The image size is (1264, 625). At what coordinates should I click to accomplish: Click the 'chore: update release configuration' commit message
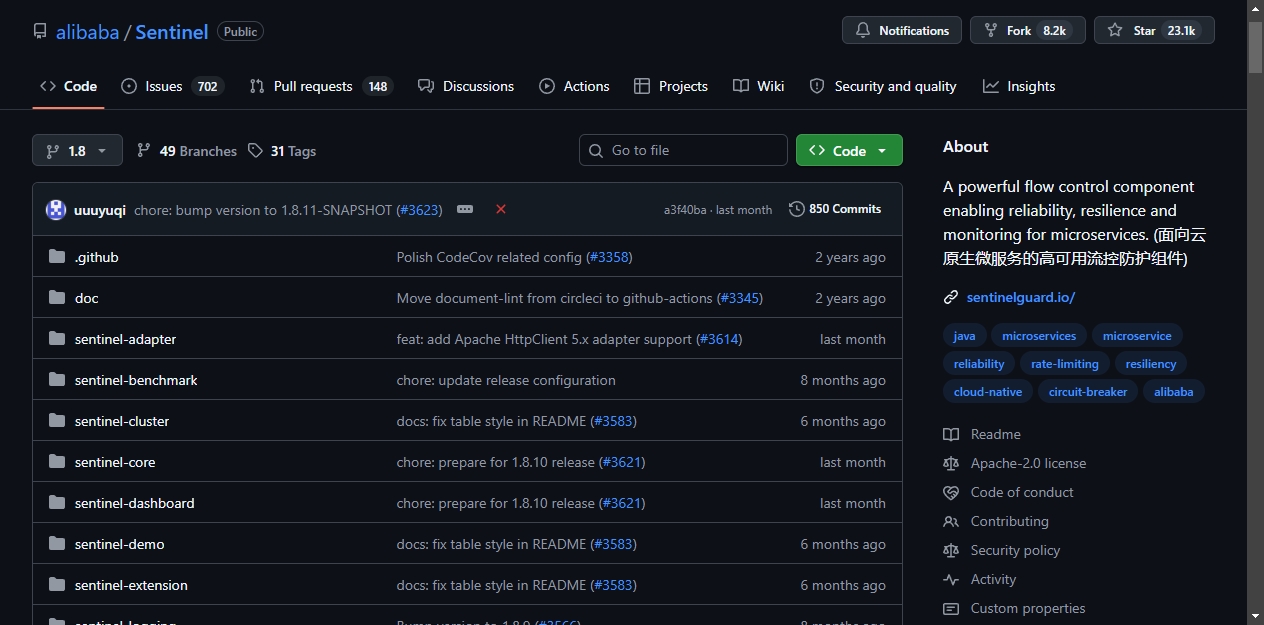[506, 380]
